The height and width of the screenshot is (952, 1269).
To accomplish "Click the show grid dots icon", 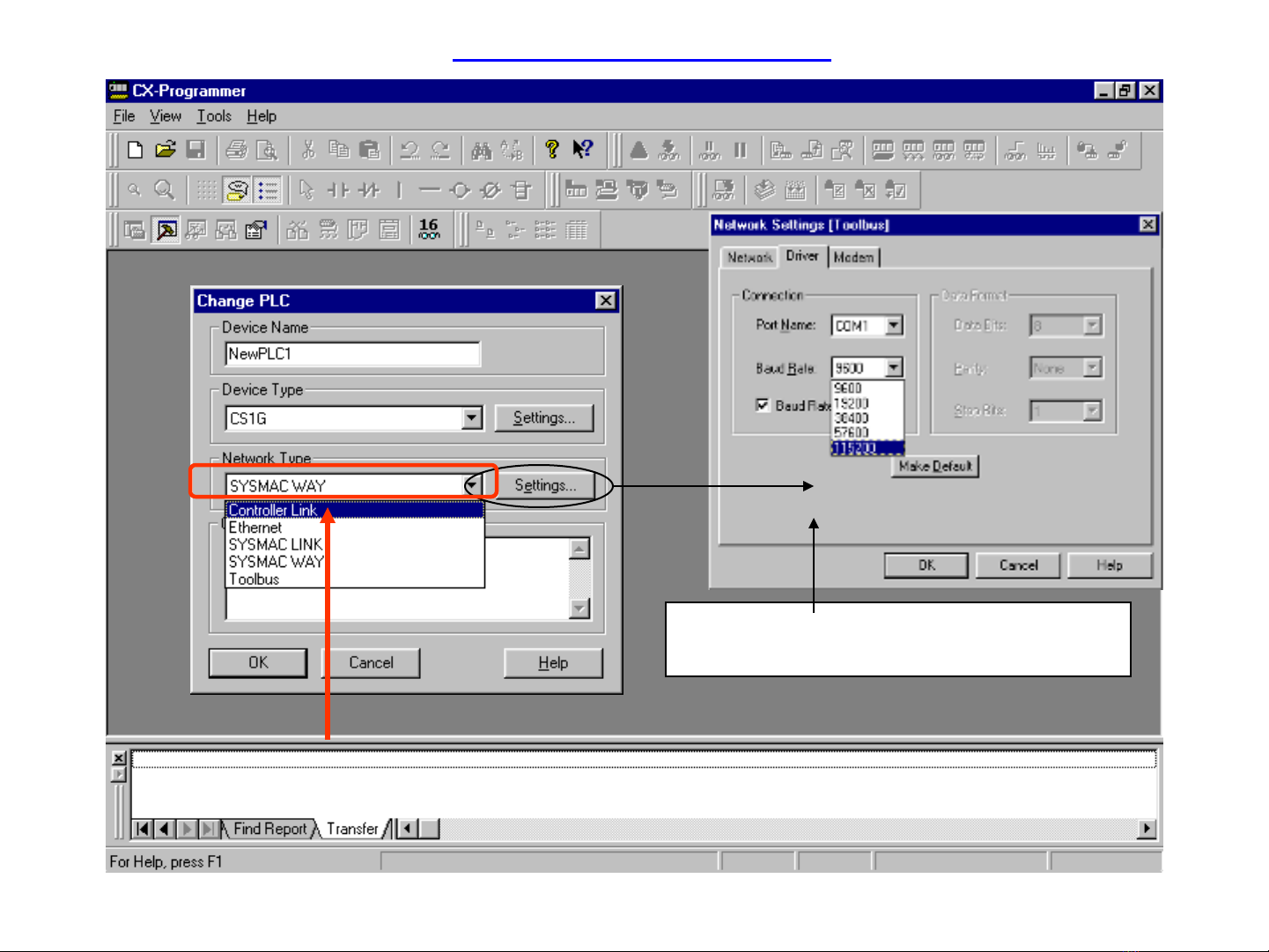I will coord(206,189).
